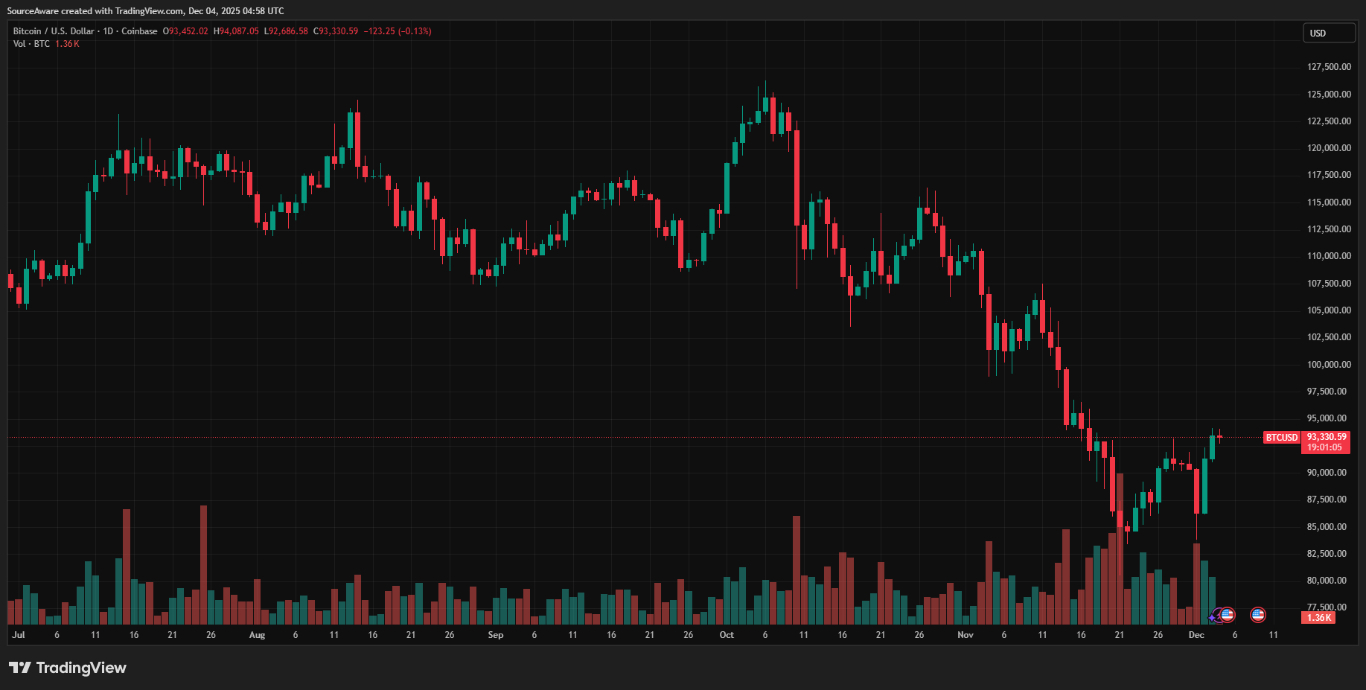Select the Vol · BTC indicator legend
Viewport: 1366px width, 690px height.
pyautogui.click(x=32, y=44)
